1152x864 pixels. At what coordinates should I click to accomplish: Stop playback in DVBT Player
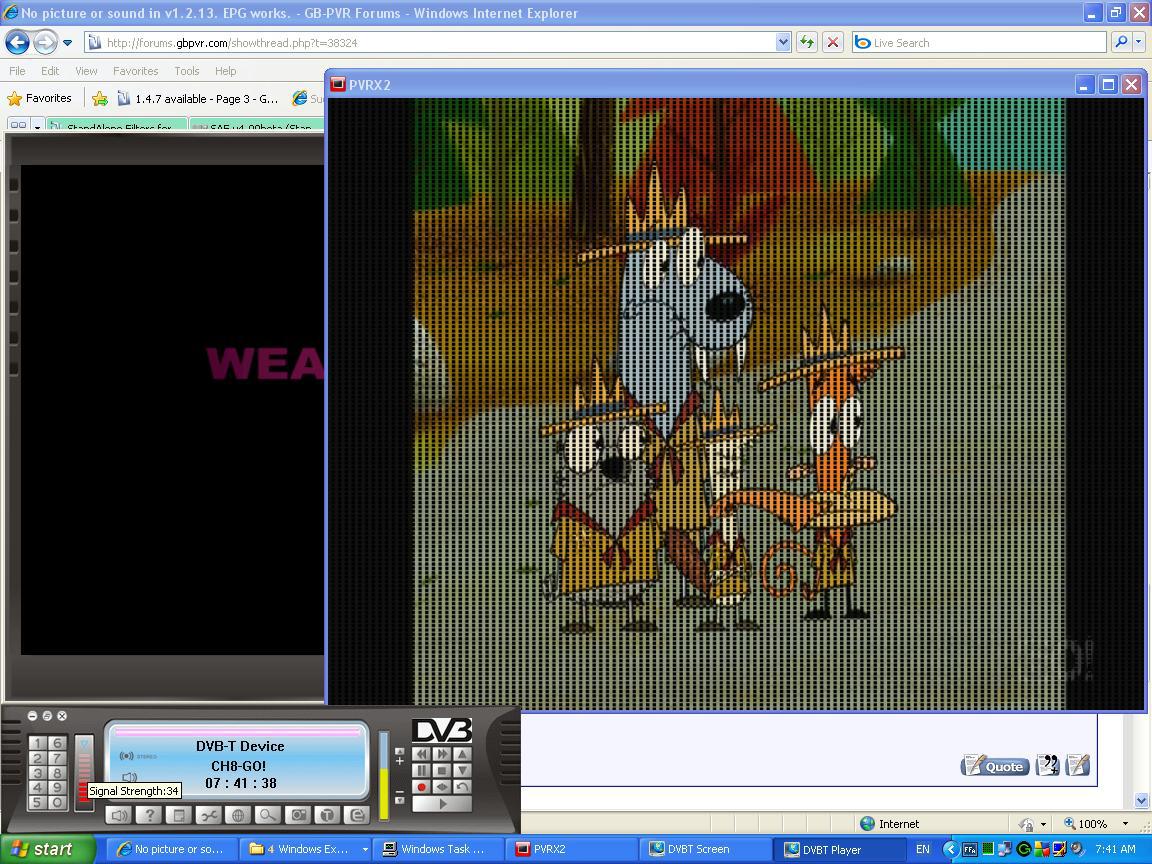[442, 771]
